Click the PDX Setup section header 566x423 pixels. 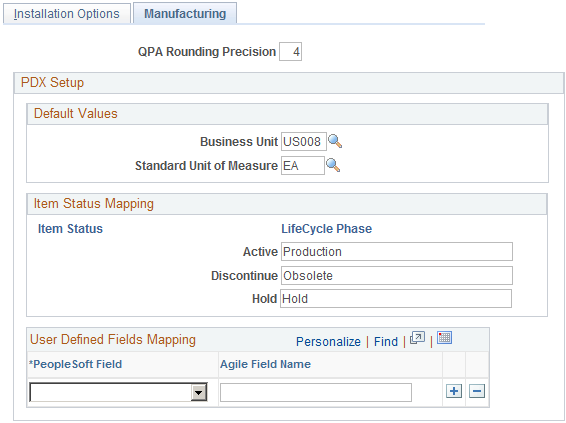(52, 82)
